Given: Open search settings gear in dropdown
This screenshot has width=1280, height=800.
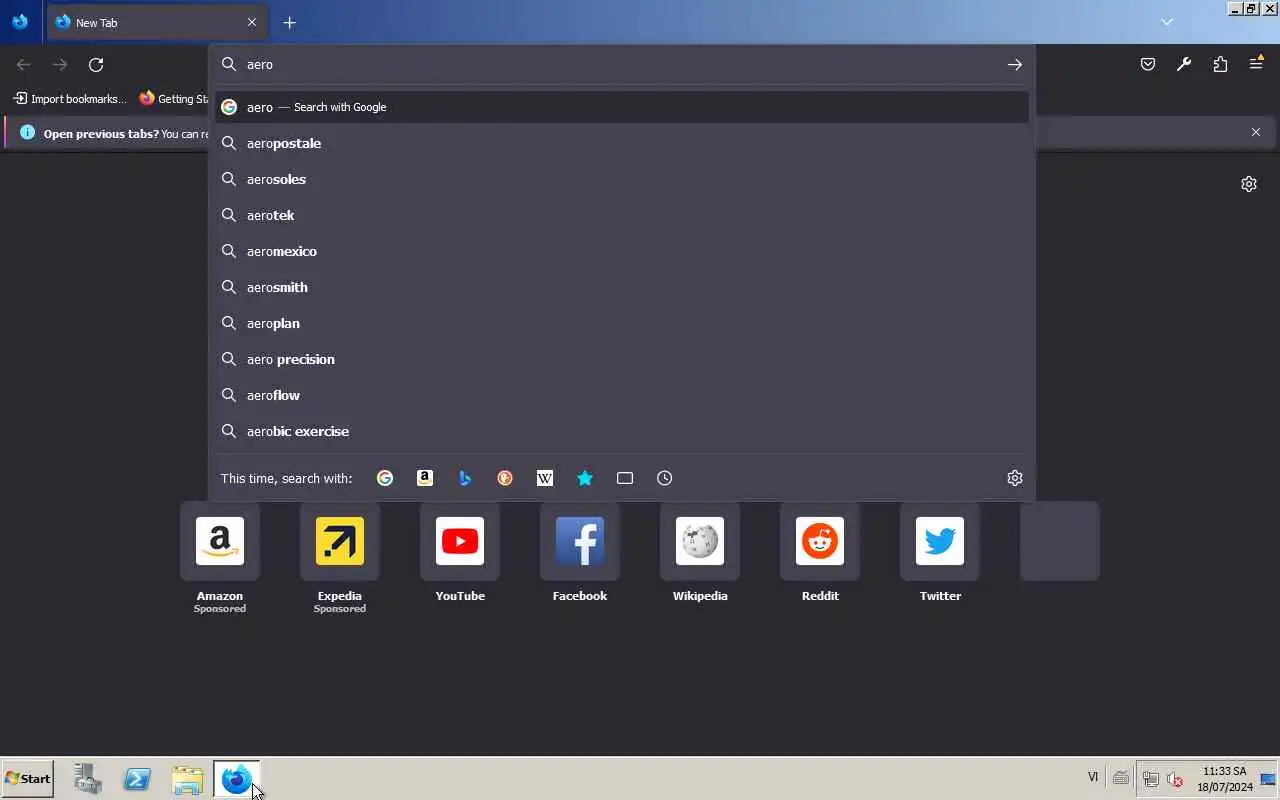Looking at the screenshot, I should (x=1015, y=478).
